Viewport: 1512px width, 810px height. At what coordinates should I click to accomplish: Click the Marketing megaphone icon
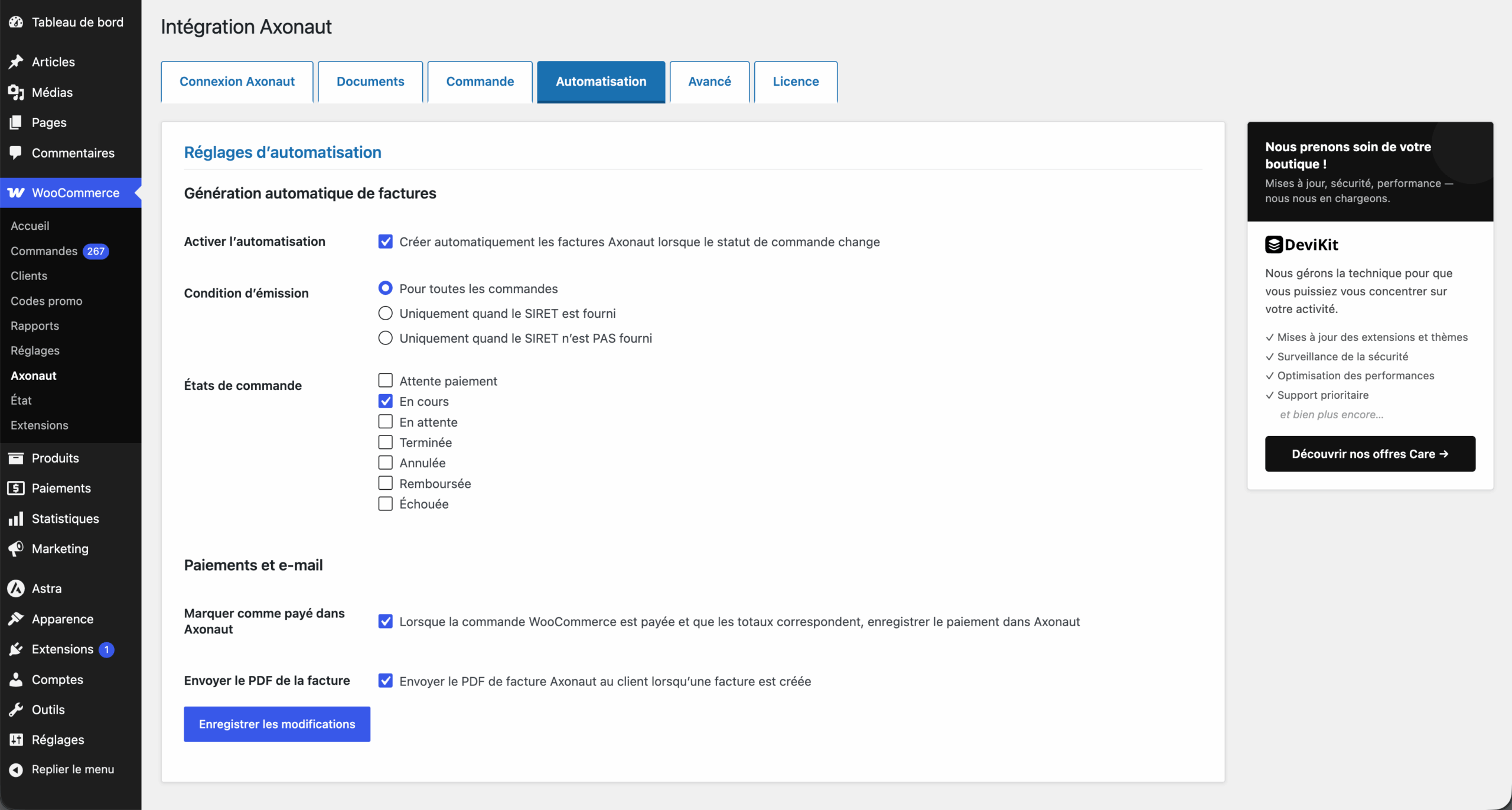[16, 548]
